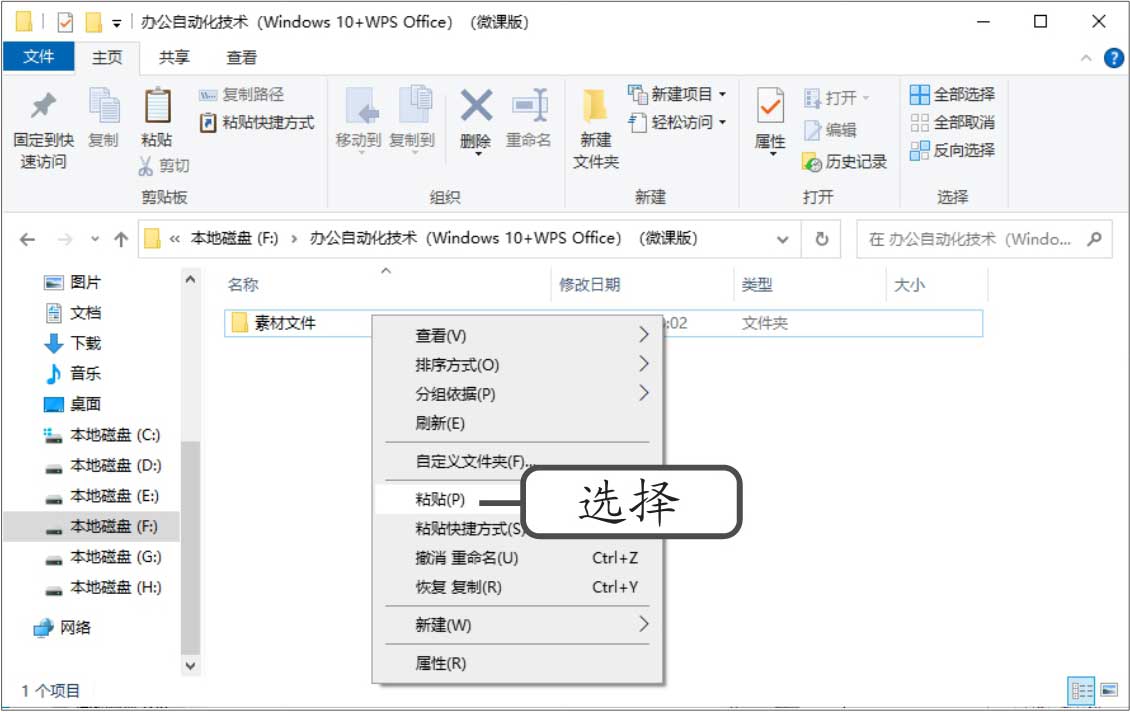The height and width of the screenshot is (712, 1130).
Task: Expand the address bar history dropdown
Action: [782, 240]
